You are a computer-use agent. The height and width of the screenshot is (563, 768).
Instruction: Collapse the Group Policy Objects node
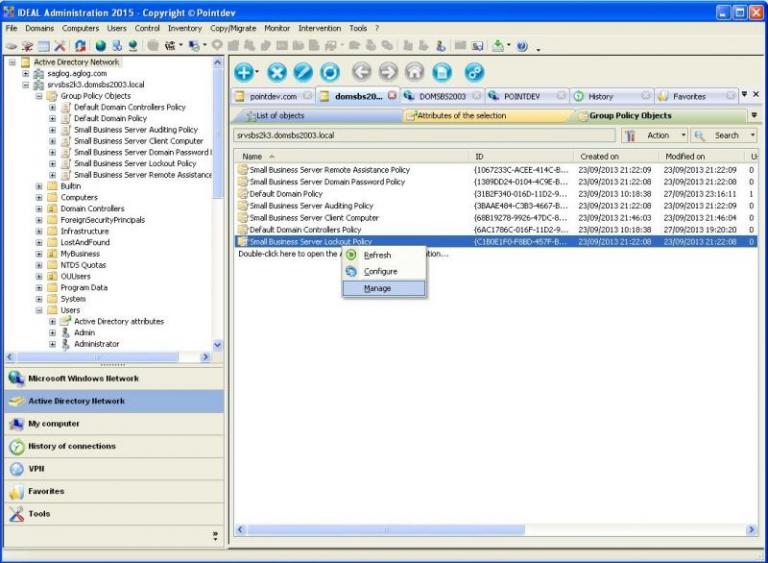(x=40, y=96)
